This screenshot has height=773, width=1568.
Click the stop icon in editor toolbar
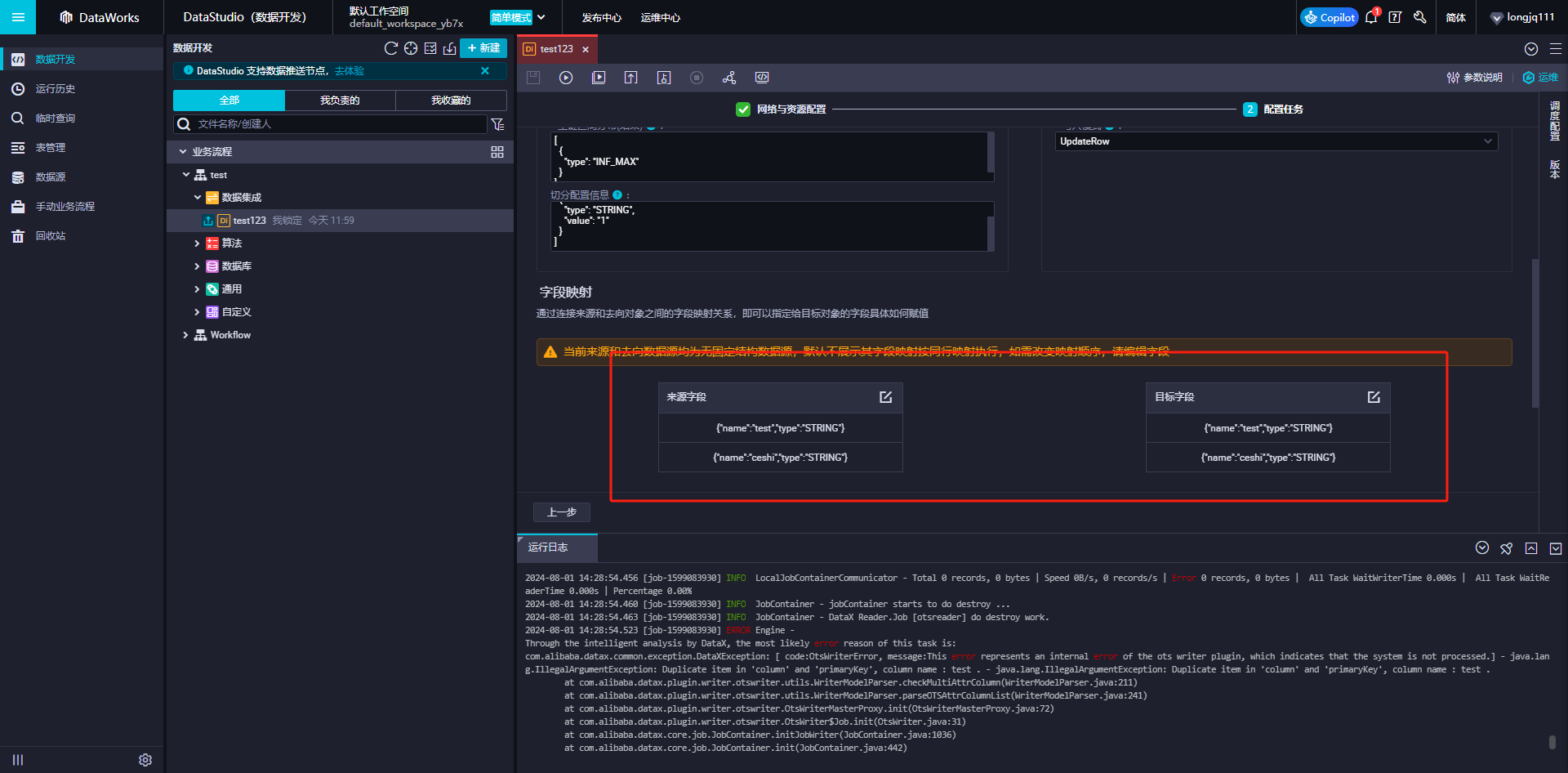point(697,78)
